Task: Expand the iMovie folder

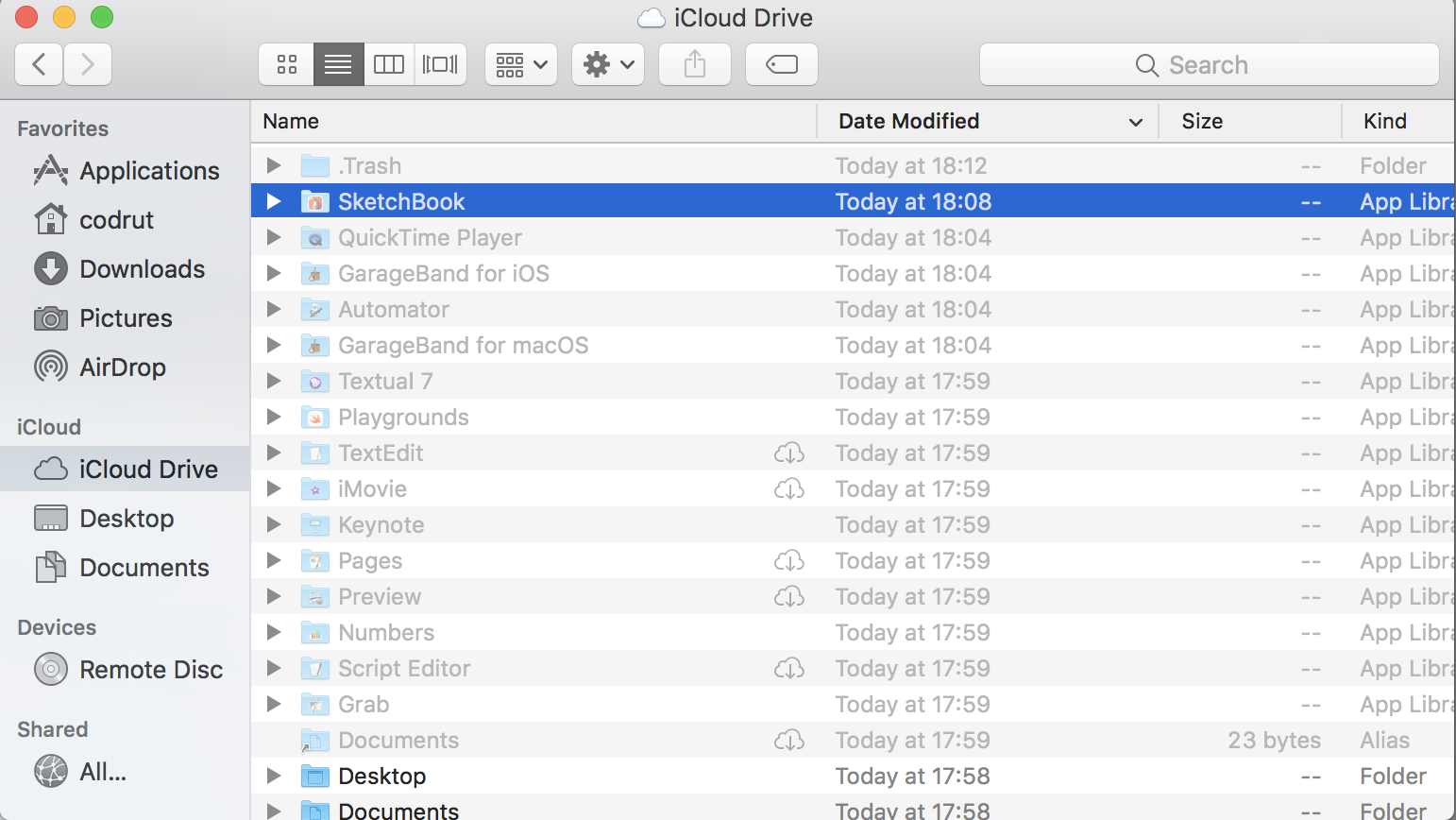Action: click(274, 488)
